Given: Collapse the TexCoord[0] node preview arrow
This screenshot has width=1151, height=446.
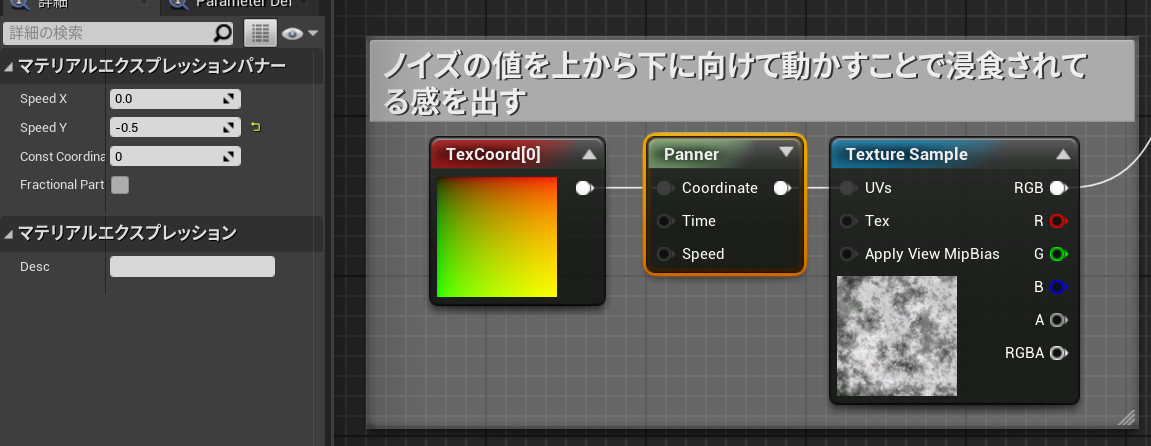Looking at the screenshot, I should coord(589,154).
